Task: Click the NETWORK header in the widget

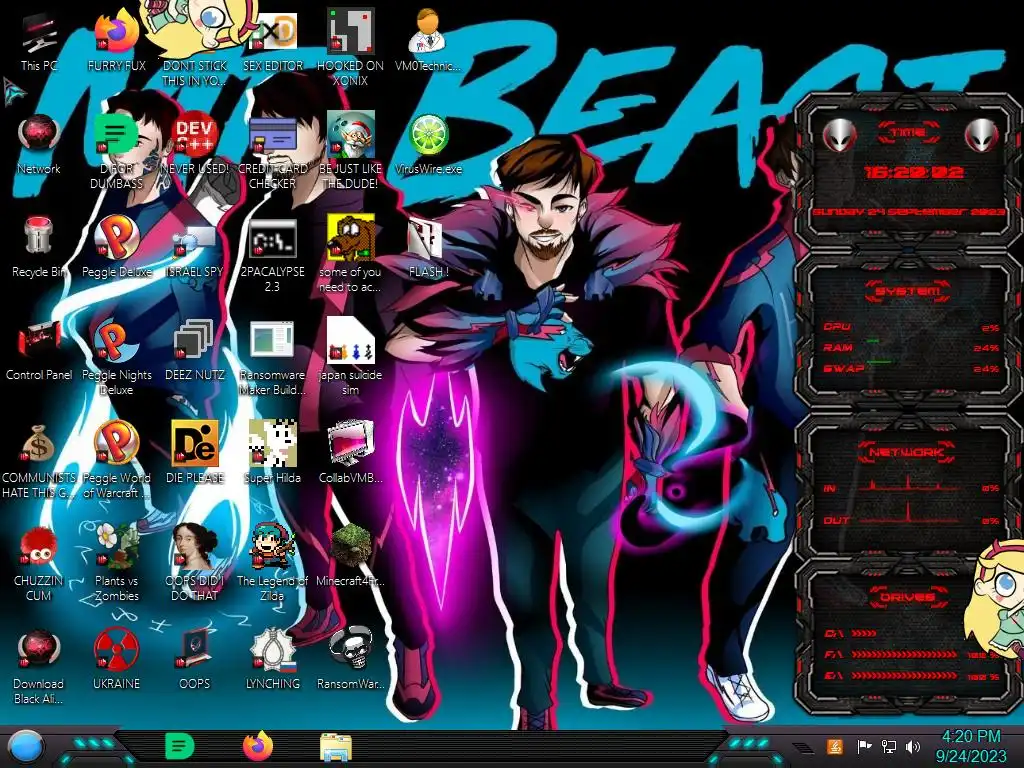Action: 908,452
